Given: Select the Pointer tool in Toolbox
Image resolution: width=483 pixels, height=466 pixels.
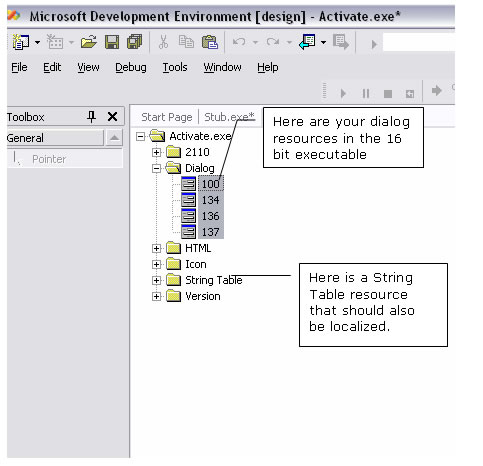Looking at the screenshot, I should (x=49, y=159).
